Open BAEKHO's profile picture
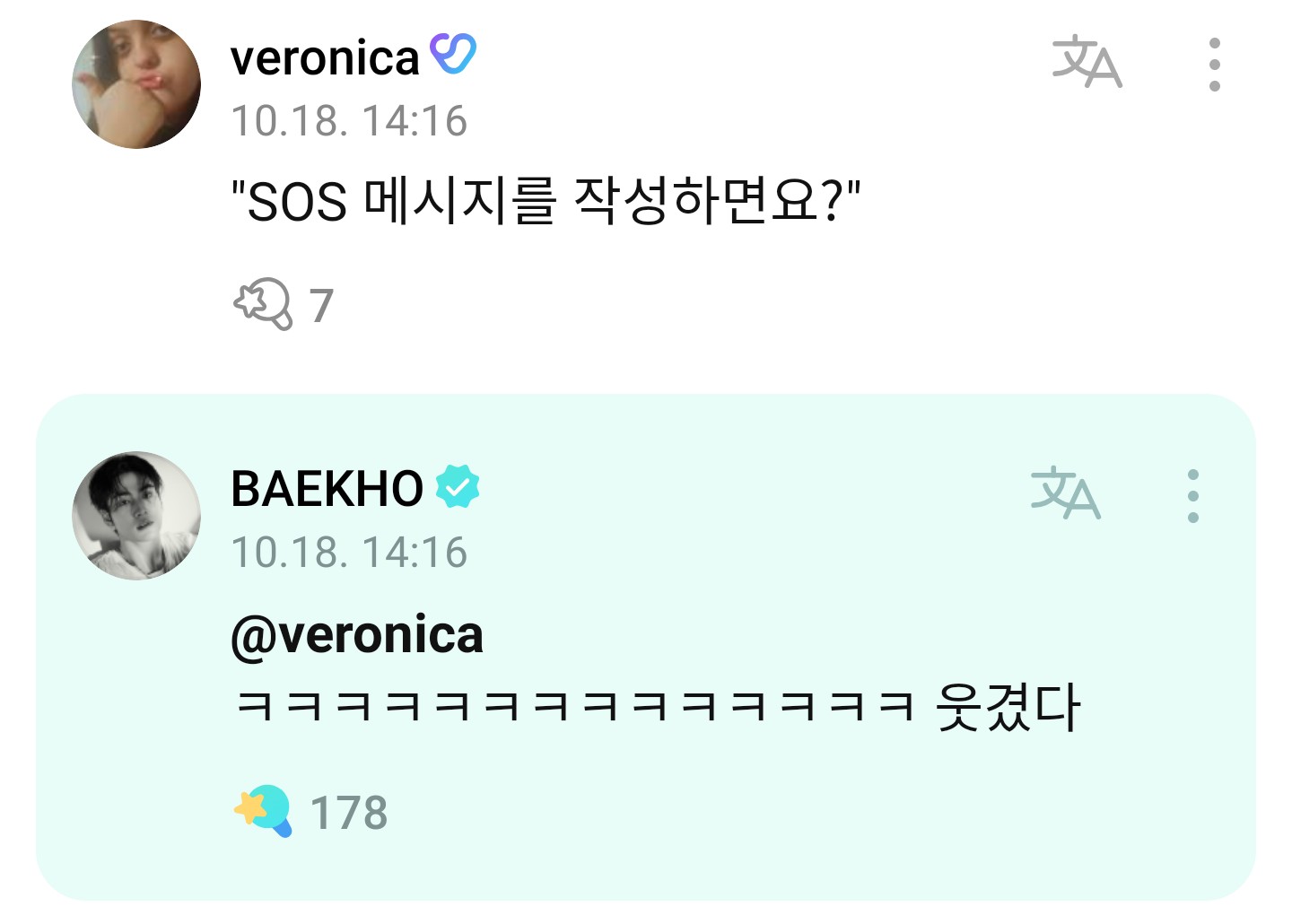 tap(136, 516)
